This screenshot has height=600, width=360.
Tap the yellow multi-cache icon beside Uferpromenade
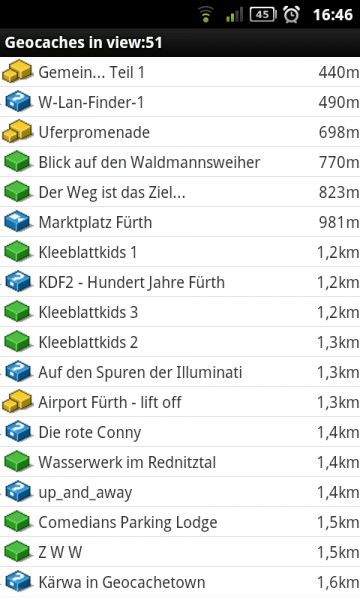click(x=17, y=132)
